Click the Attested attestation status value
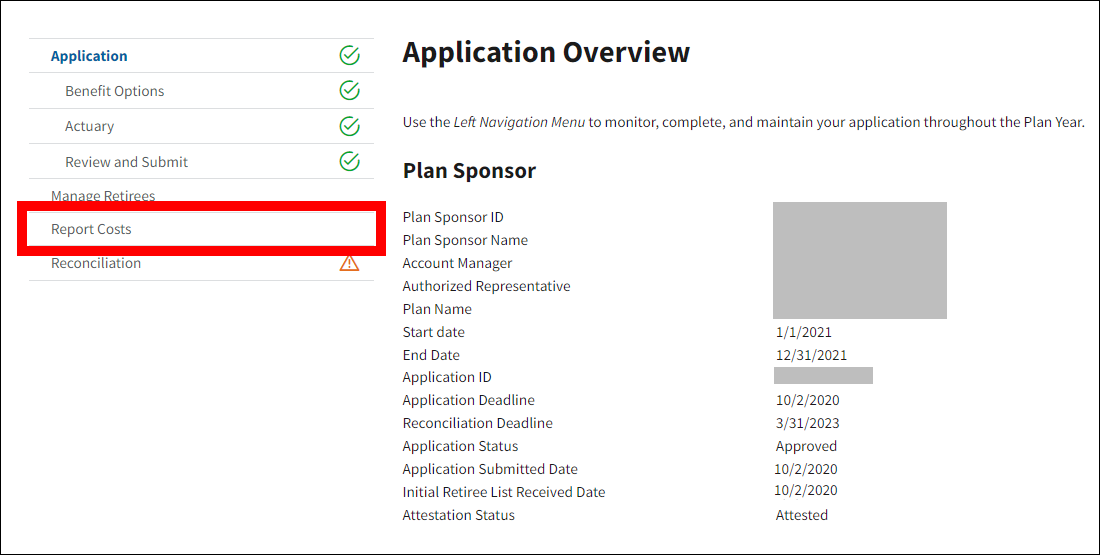Screen dimensions: 1100x555 click(x=801, y=515)
